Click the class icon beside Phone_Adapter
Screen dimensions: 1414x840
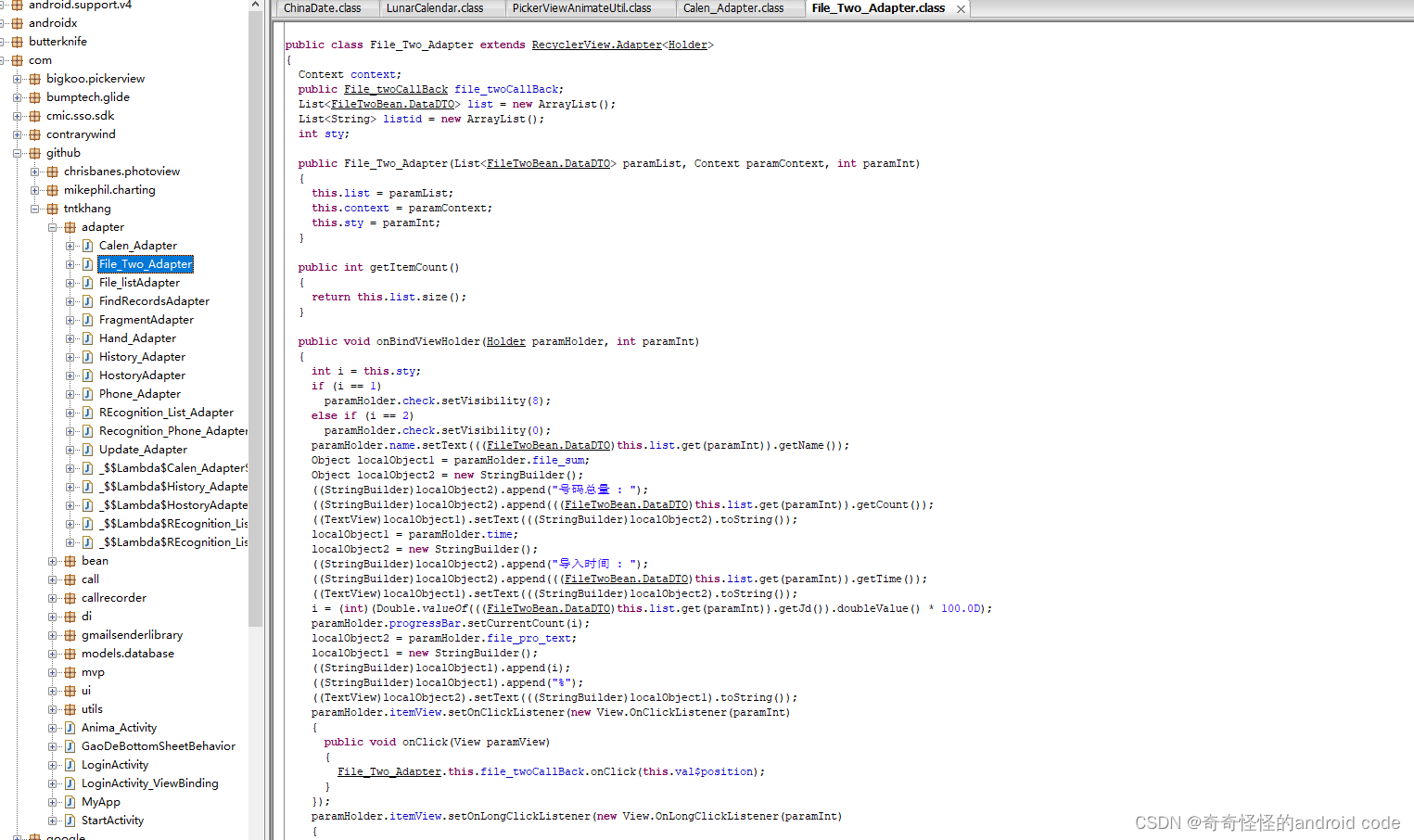pyautogui.click(x=87, y=394)
